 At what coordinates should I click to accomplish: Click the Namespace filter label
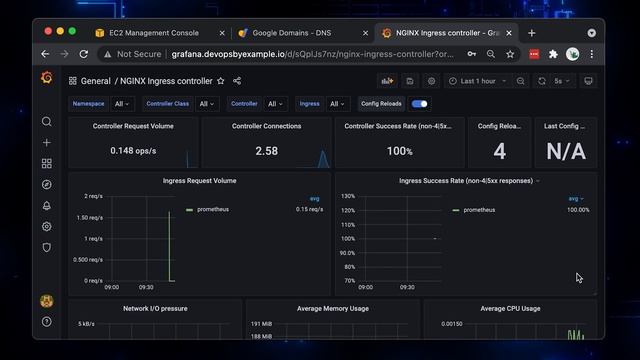[89, 104]
